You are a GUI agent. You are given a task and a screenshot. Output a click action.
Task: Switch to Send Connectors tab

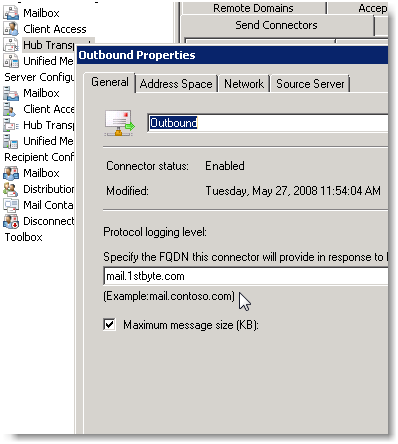coord(276,25)
